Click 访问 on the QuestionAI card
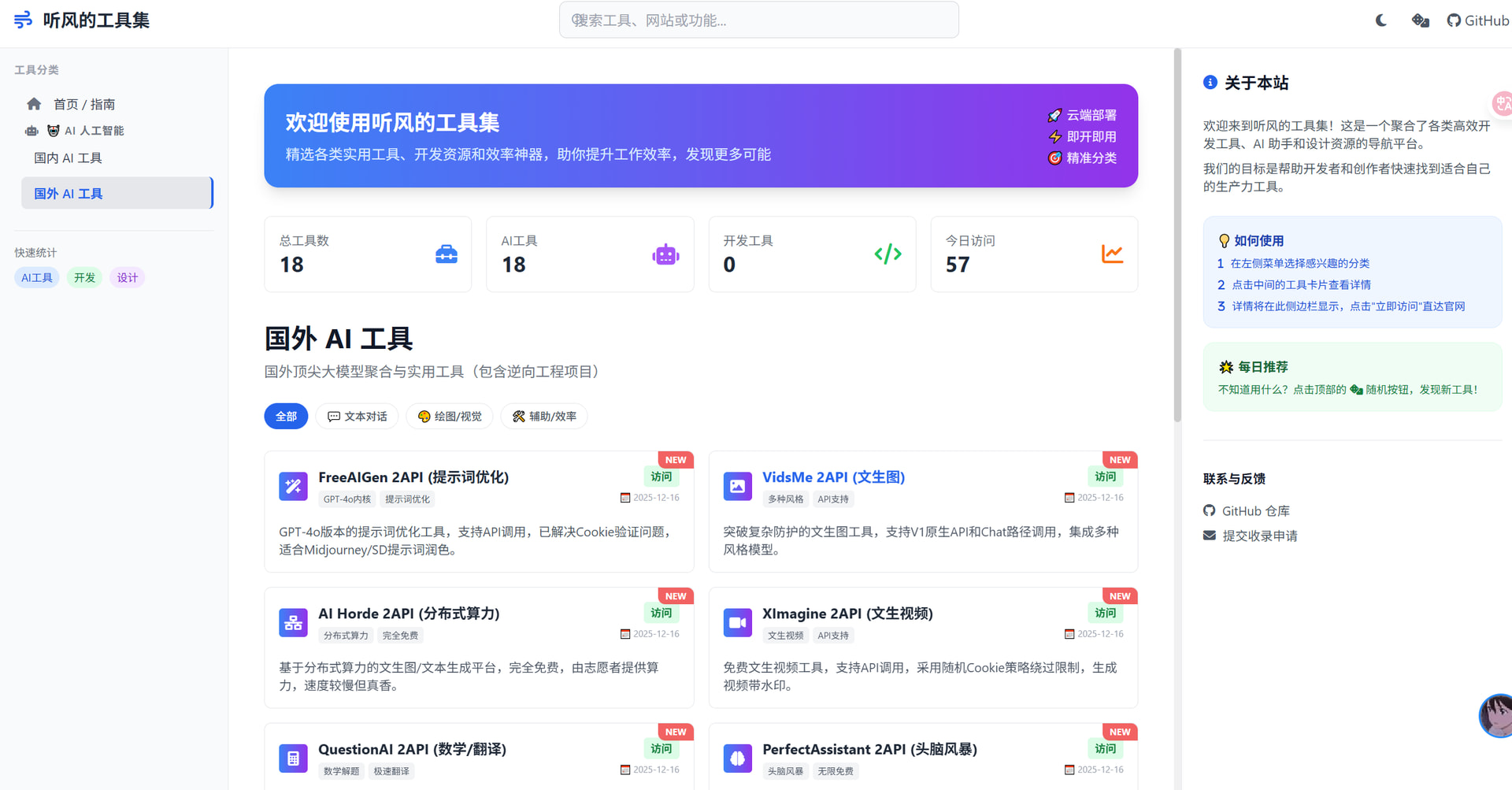Image resolution: width=1512 pixels, height=790 pixels. (661, 749)
